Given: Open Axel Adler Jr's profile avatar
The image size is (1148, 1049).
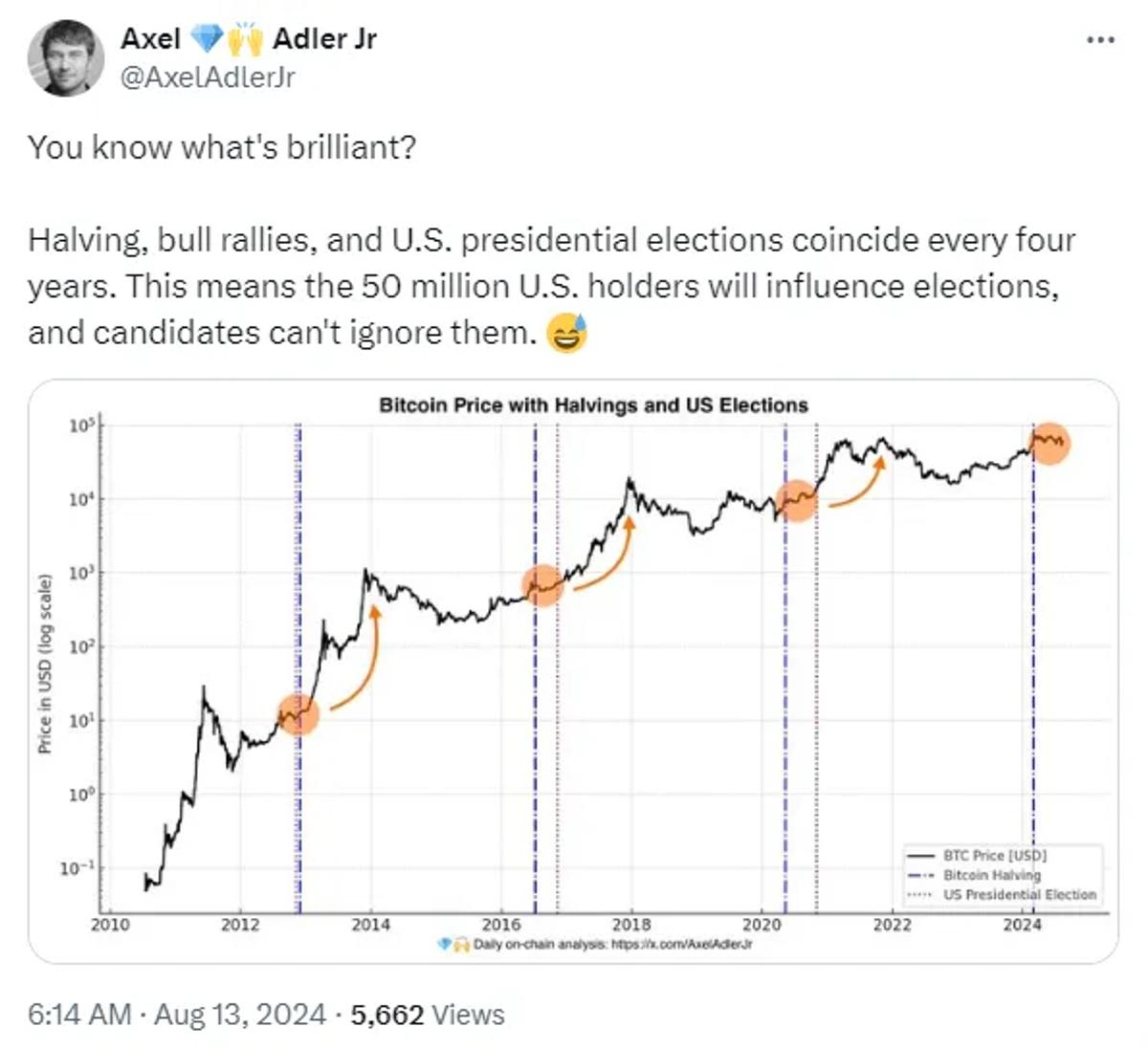Looking at the screenshot, I should pyautogui.click(x=65, y=57).
